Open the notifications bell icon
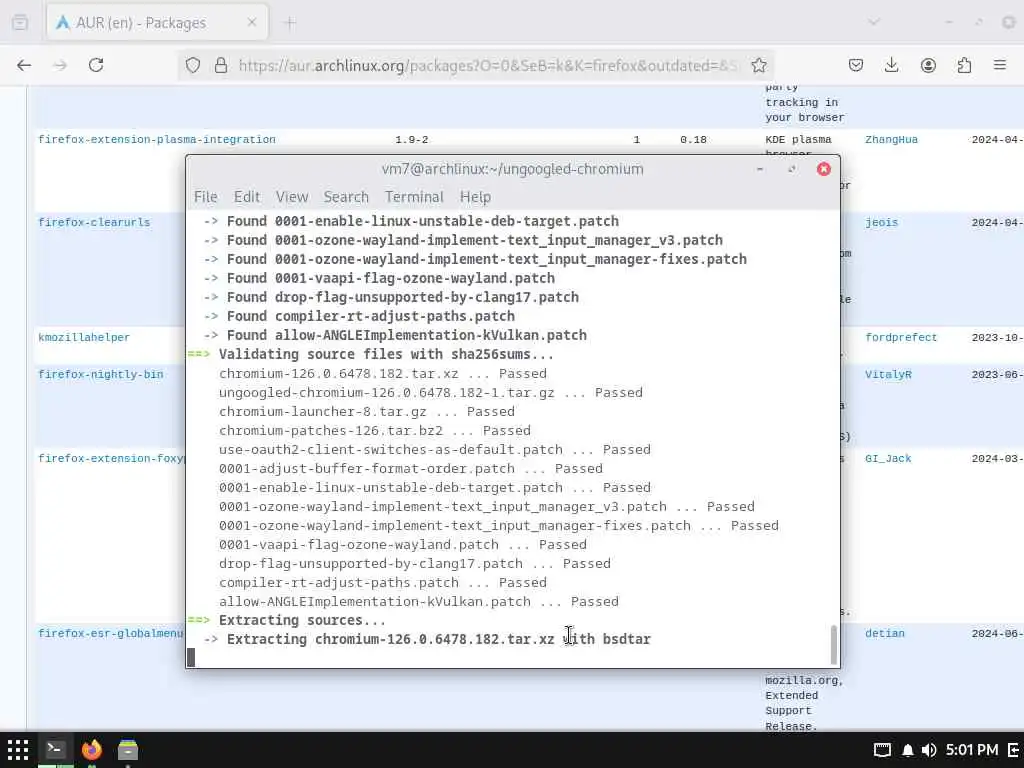1024x768 pixels. click(x=907, y=750)
